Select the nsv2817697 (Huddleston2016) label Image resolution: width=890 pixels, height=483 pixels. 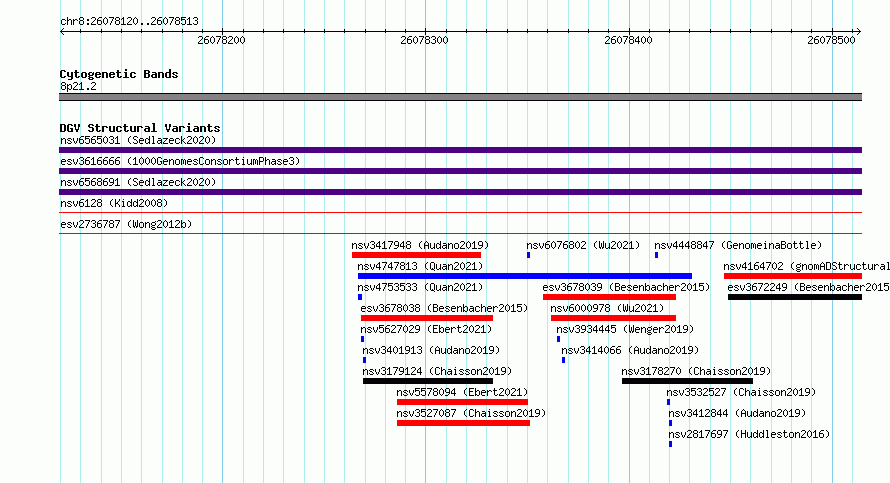coord(749,434)
